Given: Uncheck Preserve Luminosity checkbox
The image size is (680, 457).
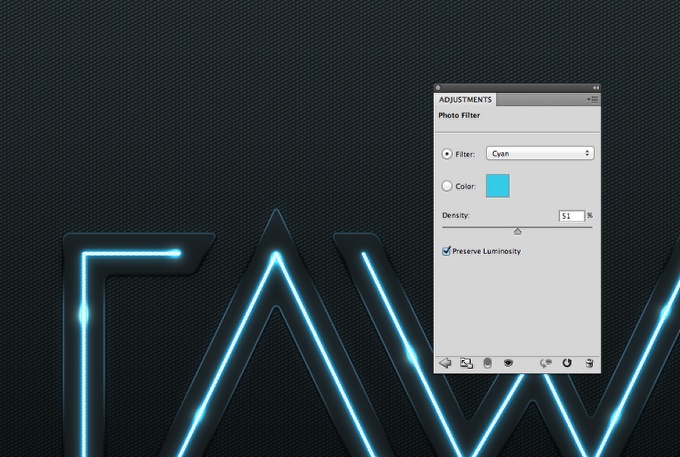Looking at the screenshot, I should (446, 251).
